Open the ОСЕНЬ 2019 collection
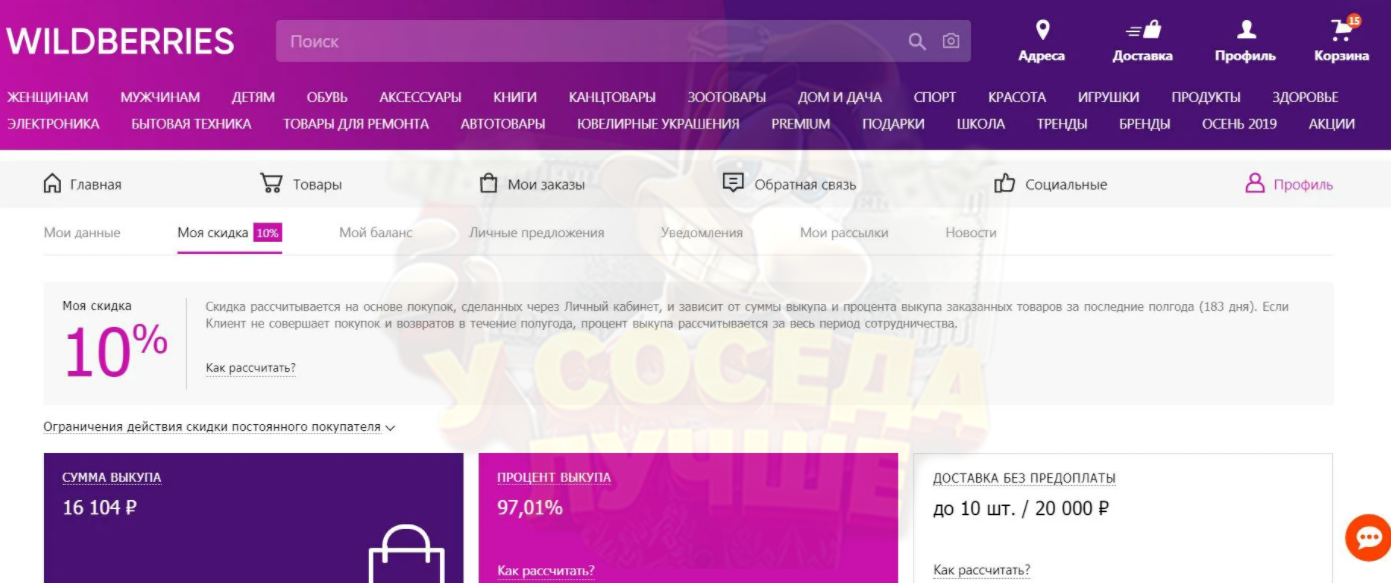Image resolution: width=1391 pixels, height=583 pixels. coord(1239,124)
